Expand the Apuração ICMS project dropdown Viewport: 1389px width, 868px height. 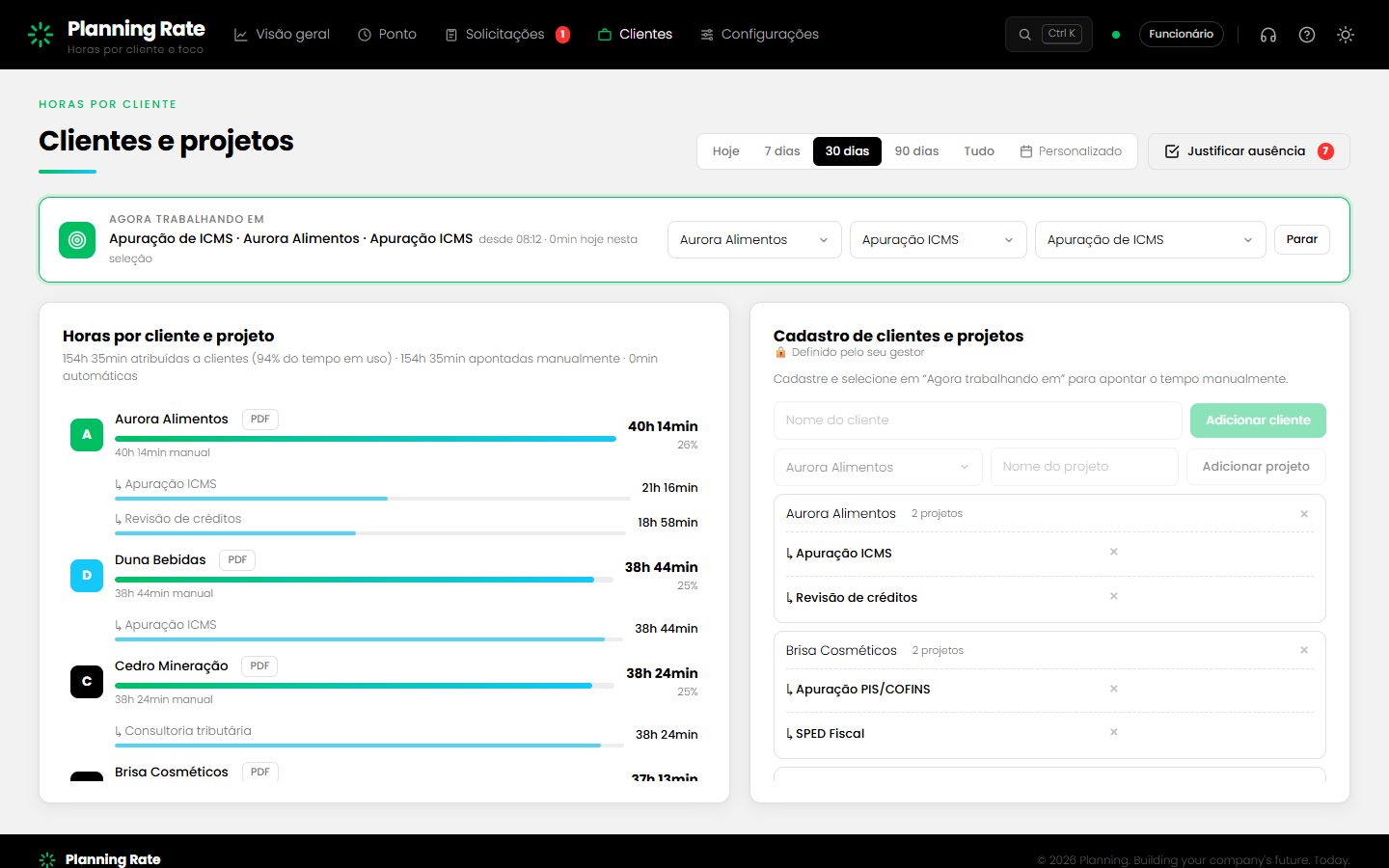click(938, 240)
